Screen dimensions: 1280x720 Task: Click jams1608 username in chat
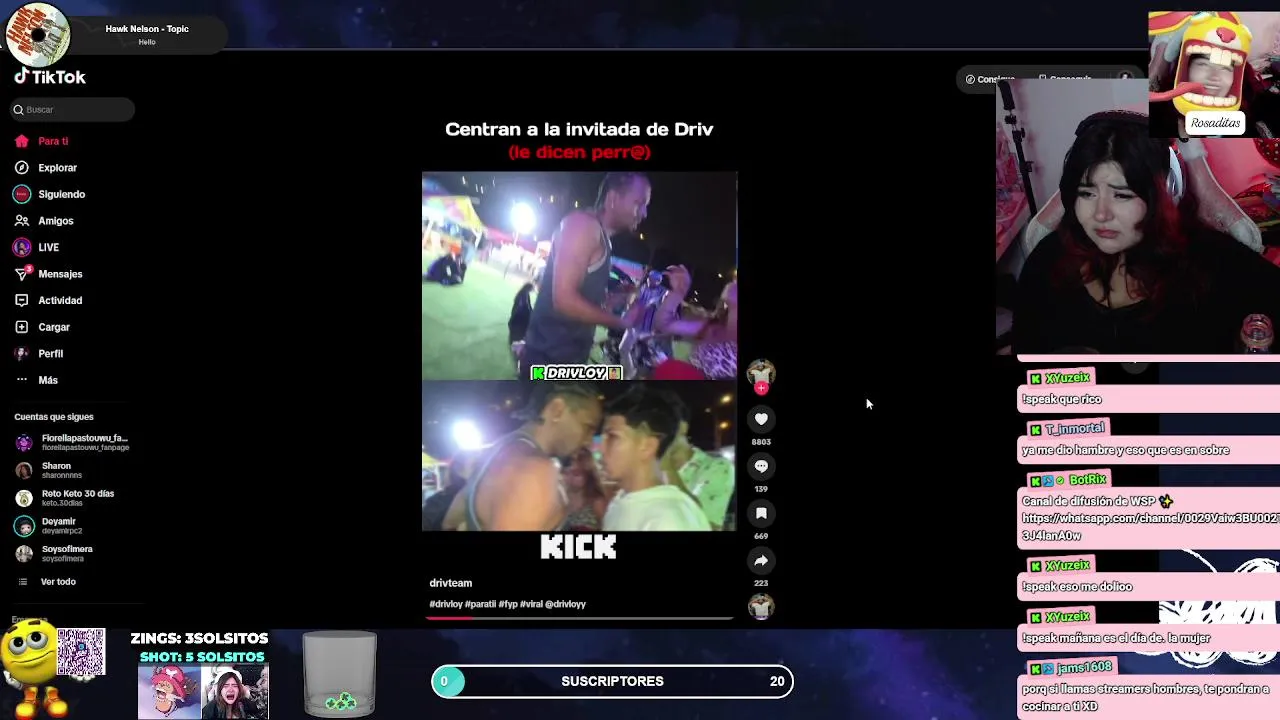click(1084, 667)
